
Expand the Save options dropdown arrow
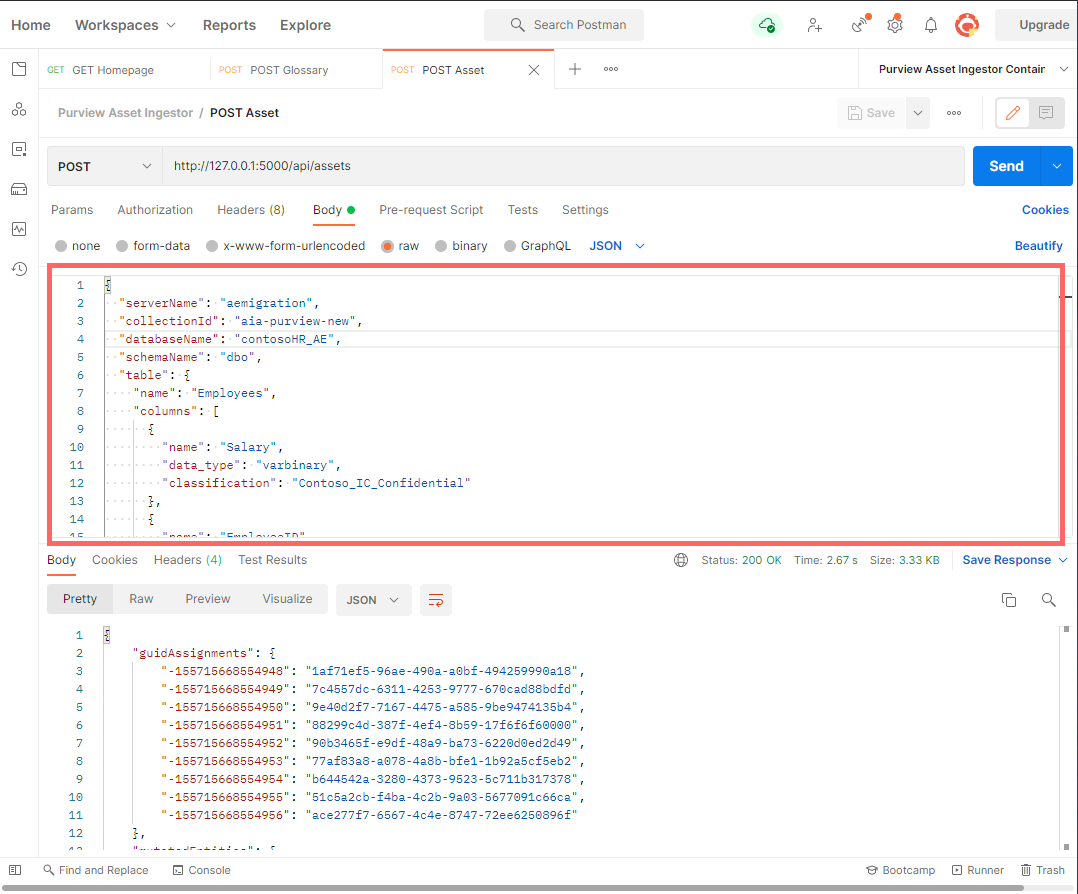[x=918, y=113]
